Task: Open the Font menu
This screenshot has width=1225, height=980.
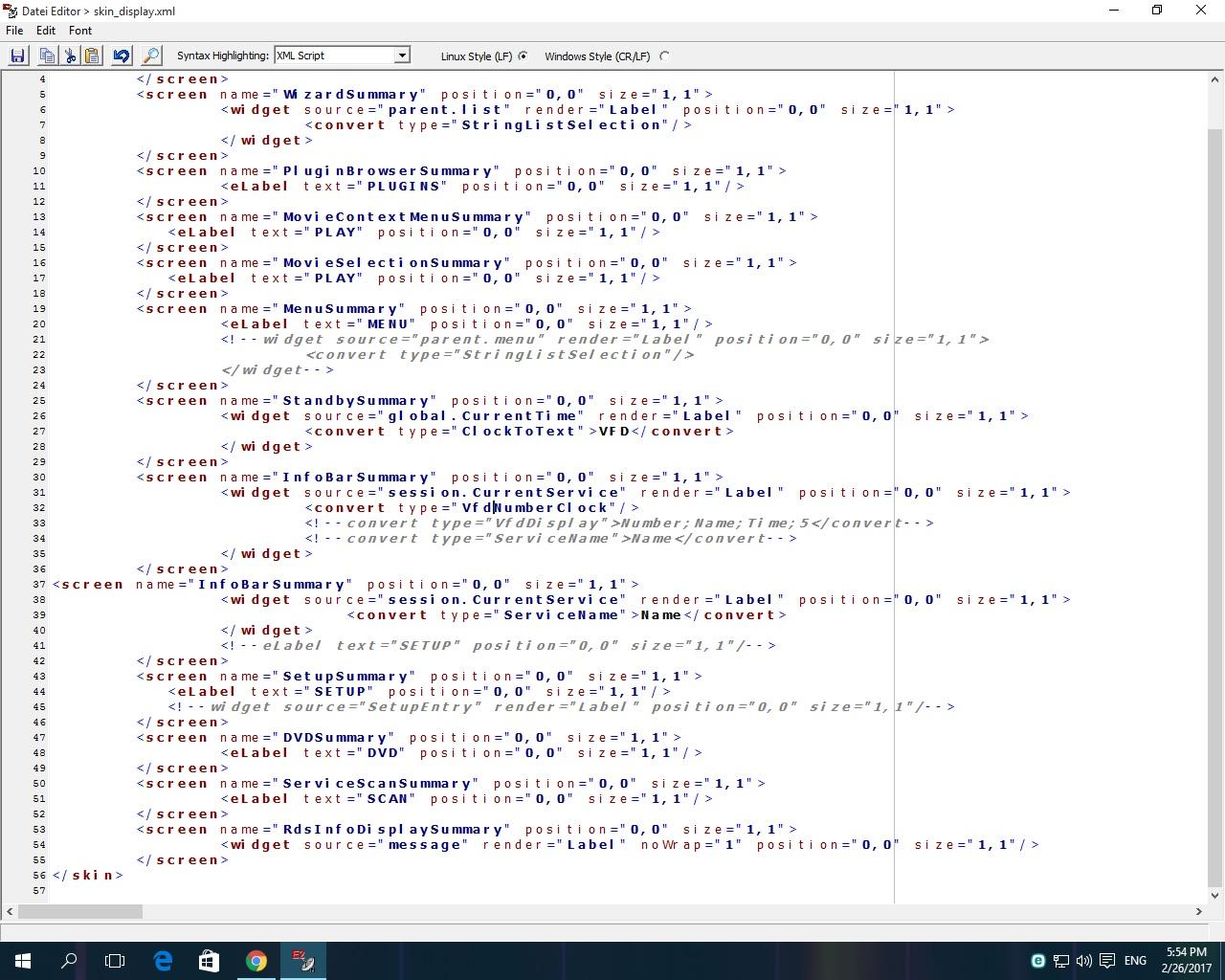Action: point(80,31)
